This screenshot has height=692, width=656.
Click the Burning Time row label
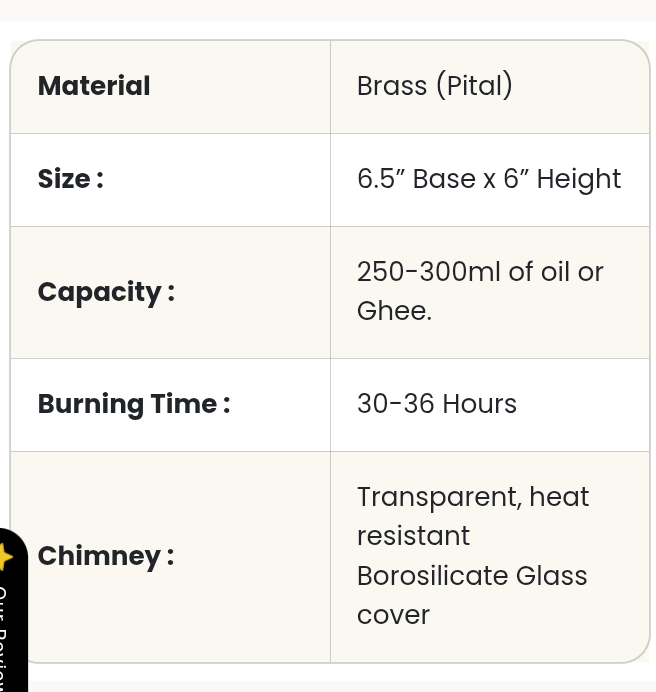tap(133, 404)
